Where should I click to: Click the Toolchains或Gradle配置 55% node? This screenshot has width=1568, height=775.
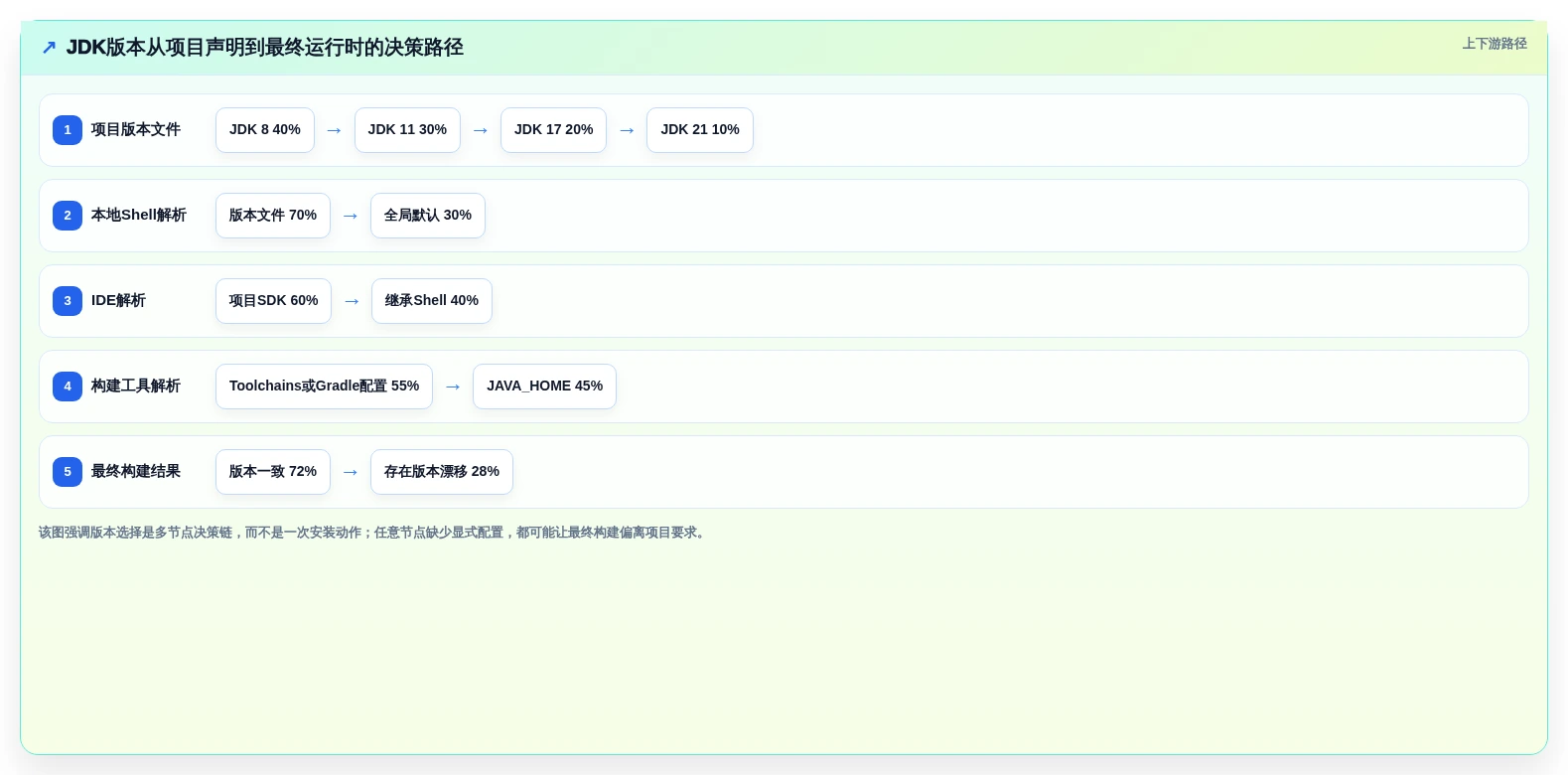pyautogui.click(x=324, y=387)
